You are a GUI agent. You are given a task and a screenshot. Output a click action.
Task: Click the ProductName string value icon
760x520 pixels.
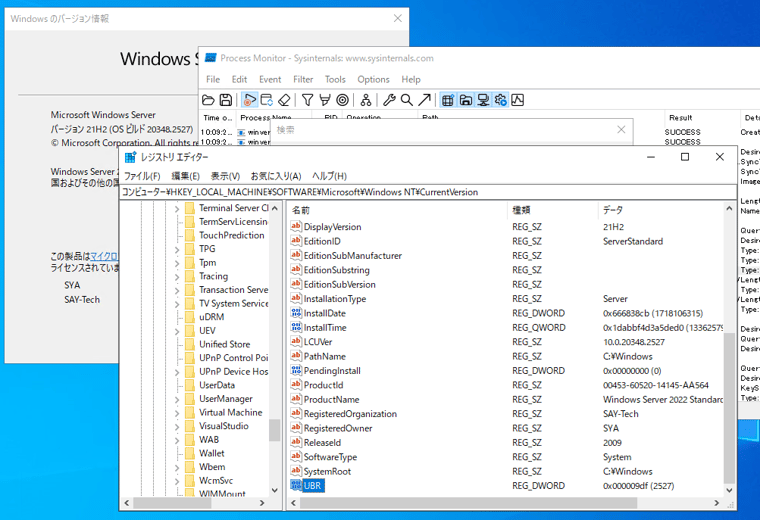pyautogui.click(x=296, y=399)
